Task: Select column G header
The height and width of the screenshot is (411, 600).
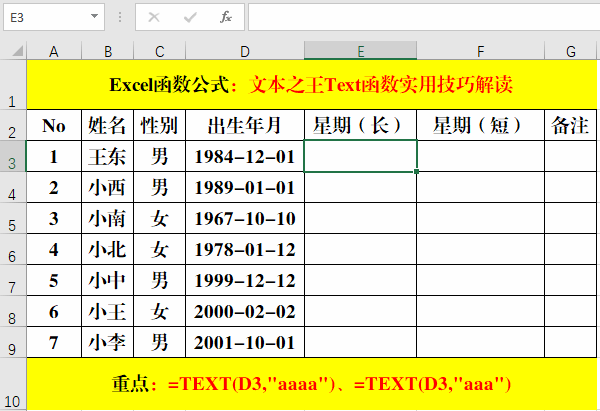Action: tap(570, 51)
